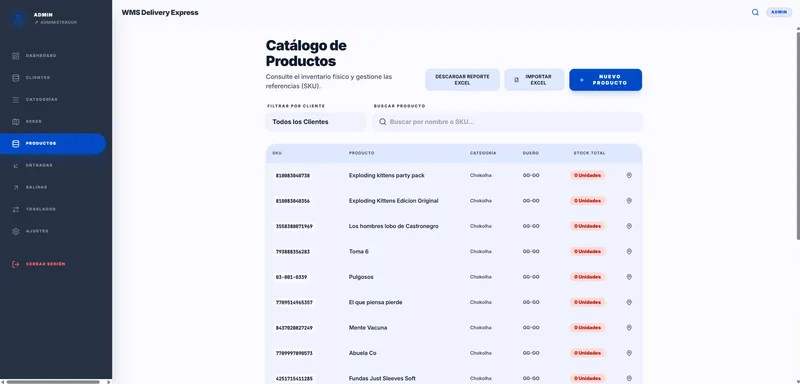Open location pin for Exploding Kittens Edicion Original
Viewport: 800px width, 384px height.
(629, 201)
